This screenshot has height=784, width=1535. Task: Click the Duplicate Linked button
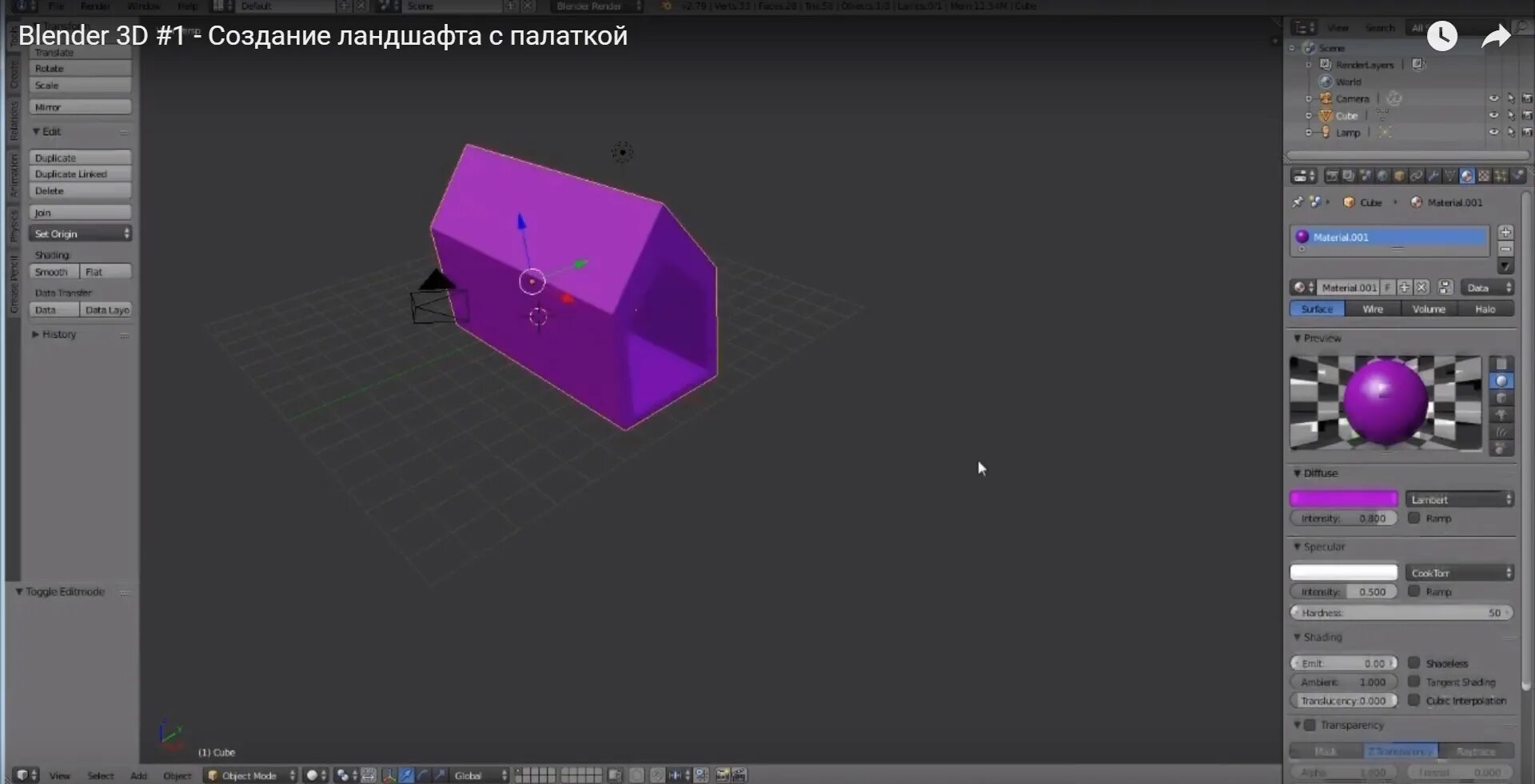80,174
